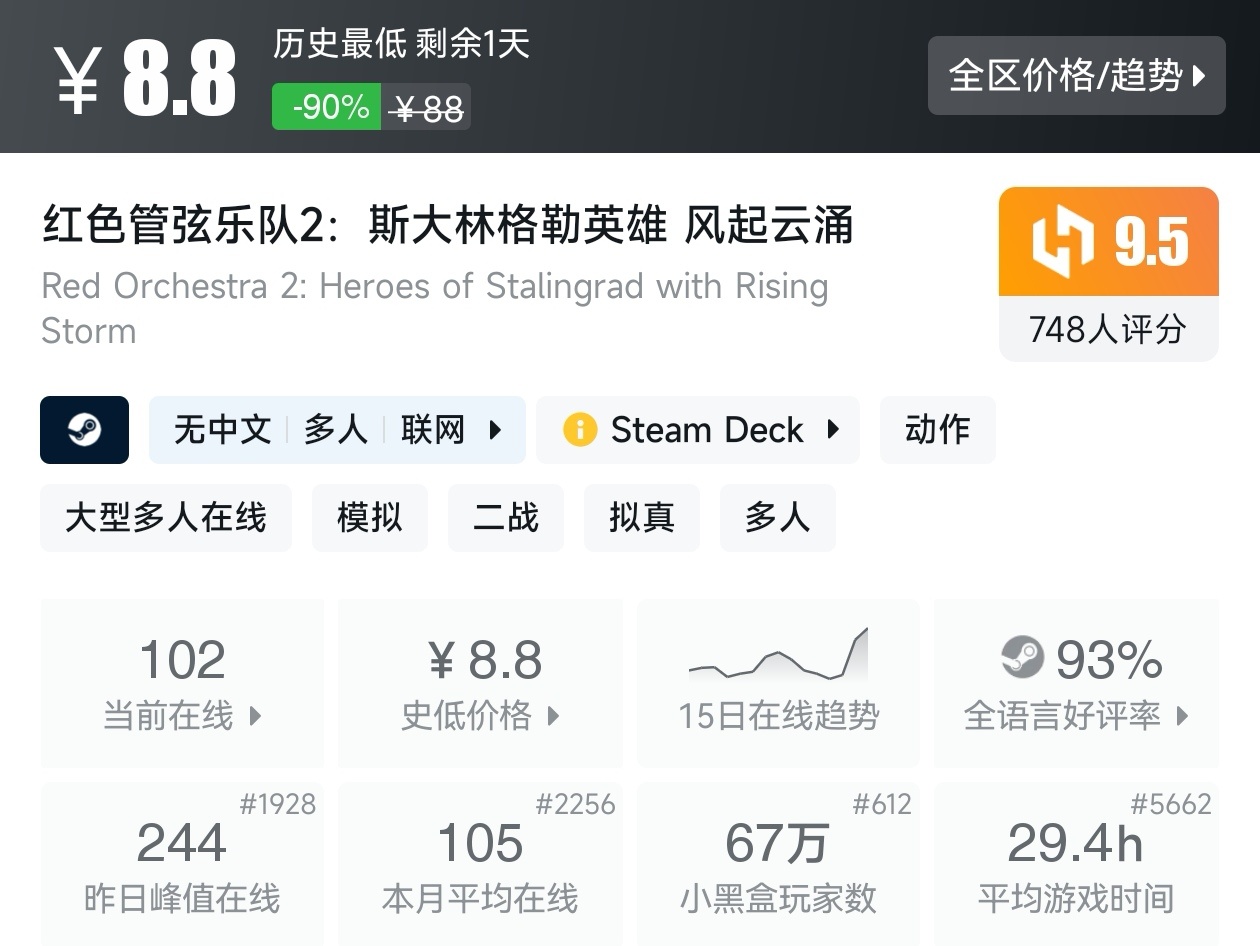Screen dimensions: 1260x946
Task: Select the 大型多人在线 tag
Action: (x=166, y=518)
